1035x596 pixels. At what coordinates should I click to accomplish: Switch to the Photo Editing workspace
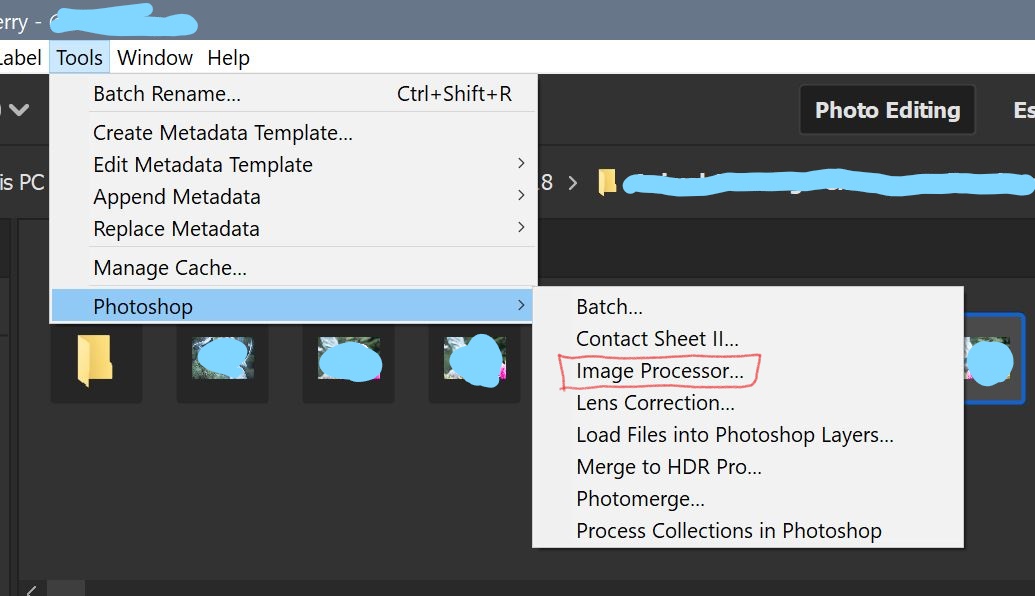(887, 110)
